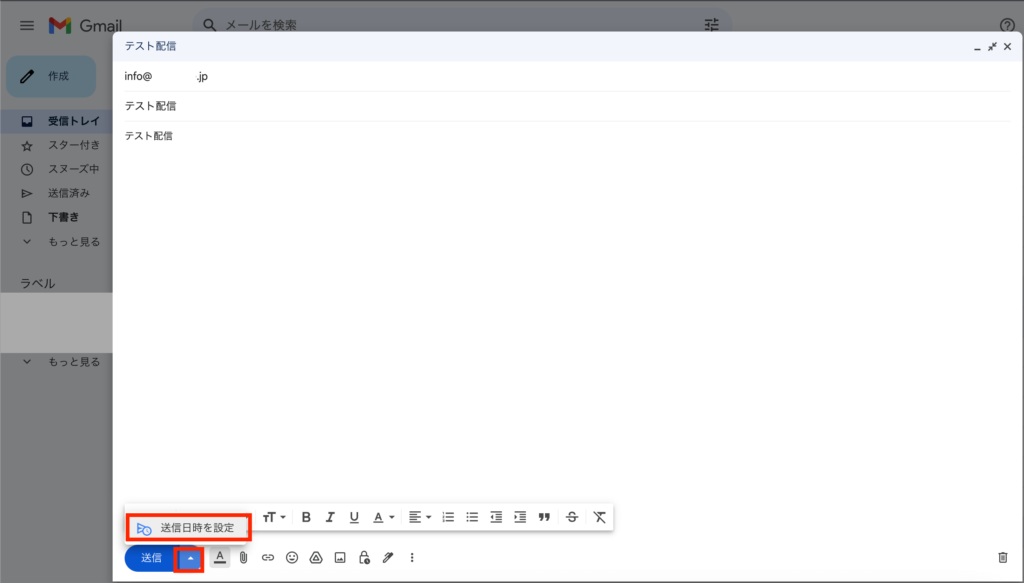This screenshot has height=583, width=1024.
Task: Toggle confidential mode lock icon
Action: 364,558
